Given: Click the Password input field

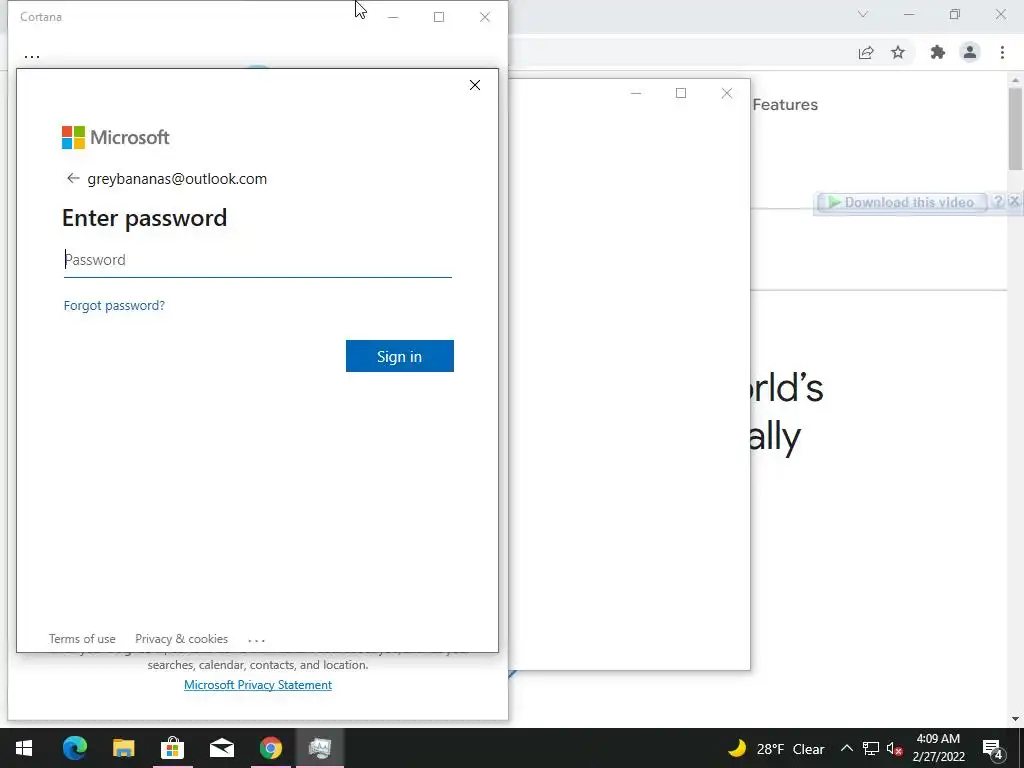Looking at the screenshot, I should tap(257, 260).
